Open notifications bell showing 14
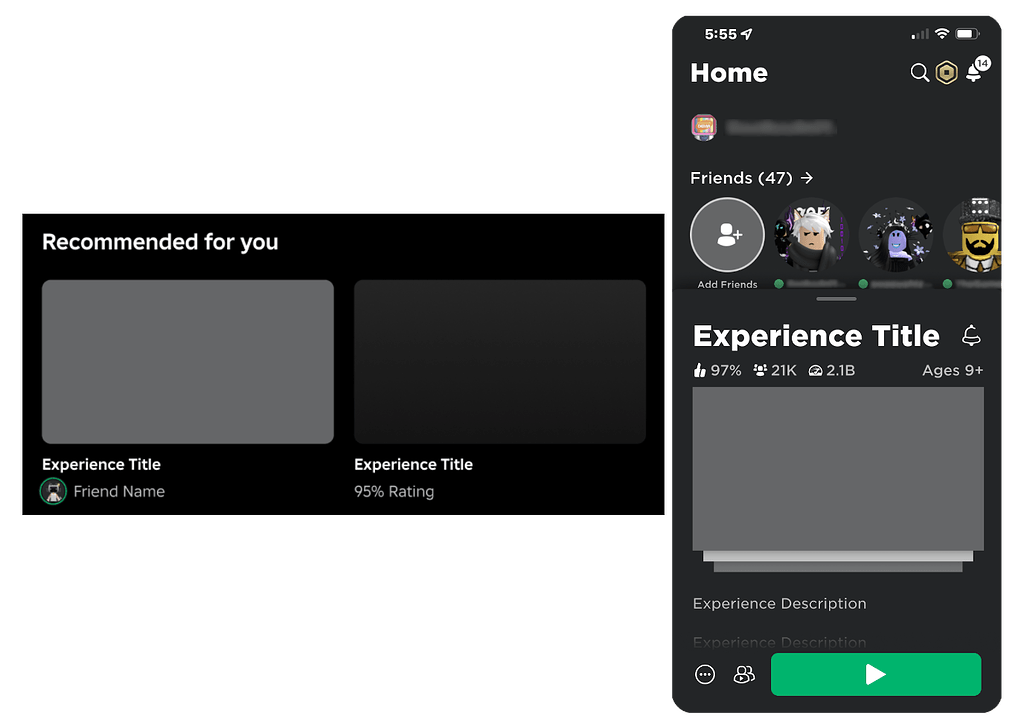The image size is (1024, 724). pyautogui.click(x=976, y=70)
